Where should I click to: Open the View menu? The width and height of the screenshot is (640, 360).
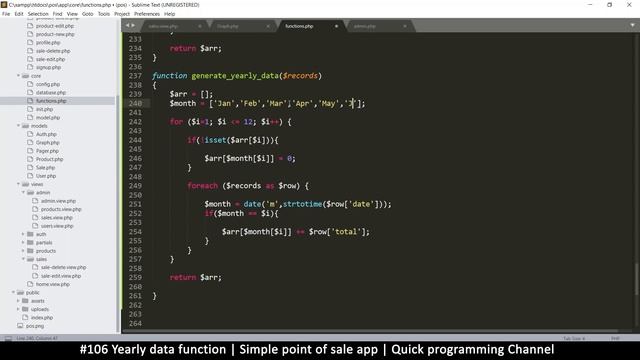tap(72, 14)
